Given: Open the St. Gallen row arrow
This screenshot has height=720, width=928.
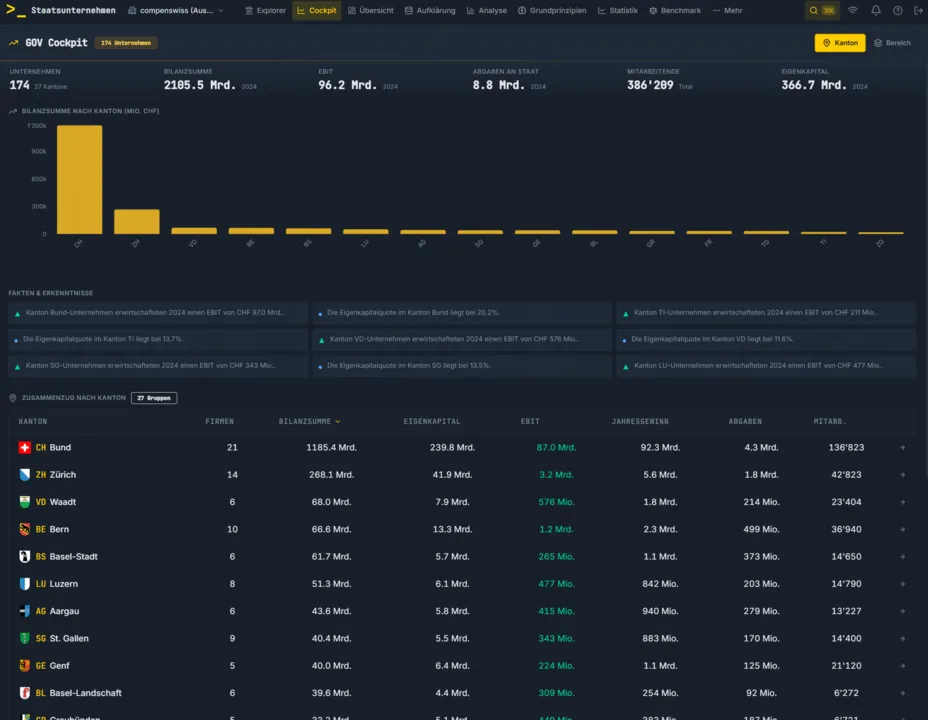Looking at the screenshot, I should pyautogui.click(x=903, y=638).
